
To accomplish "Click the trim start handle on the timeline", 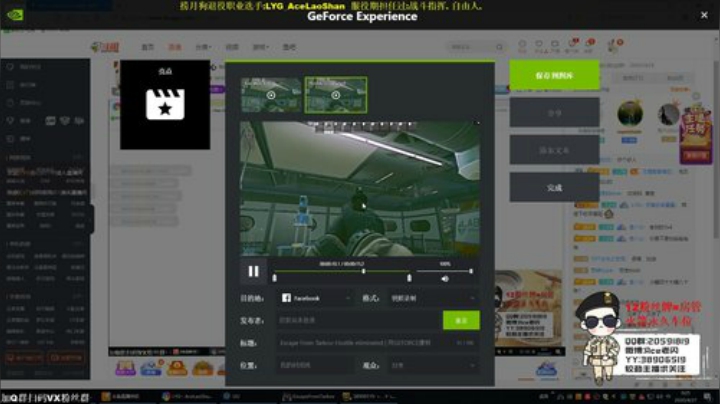I will click(275, 278).
